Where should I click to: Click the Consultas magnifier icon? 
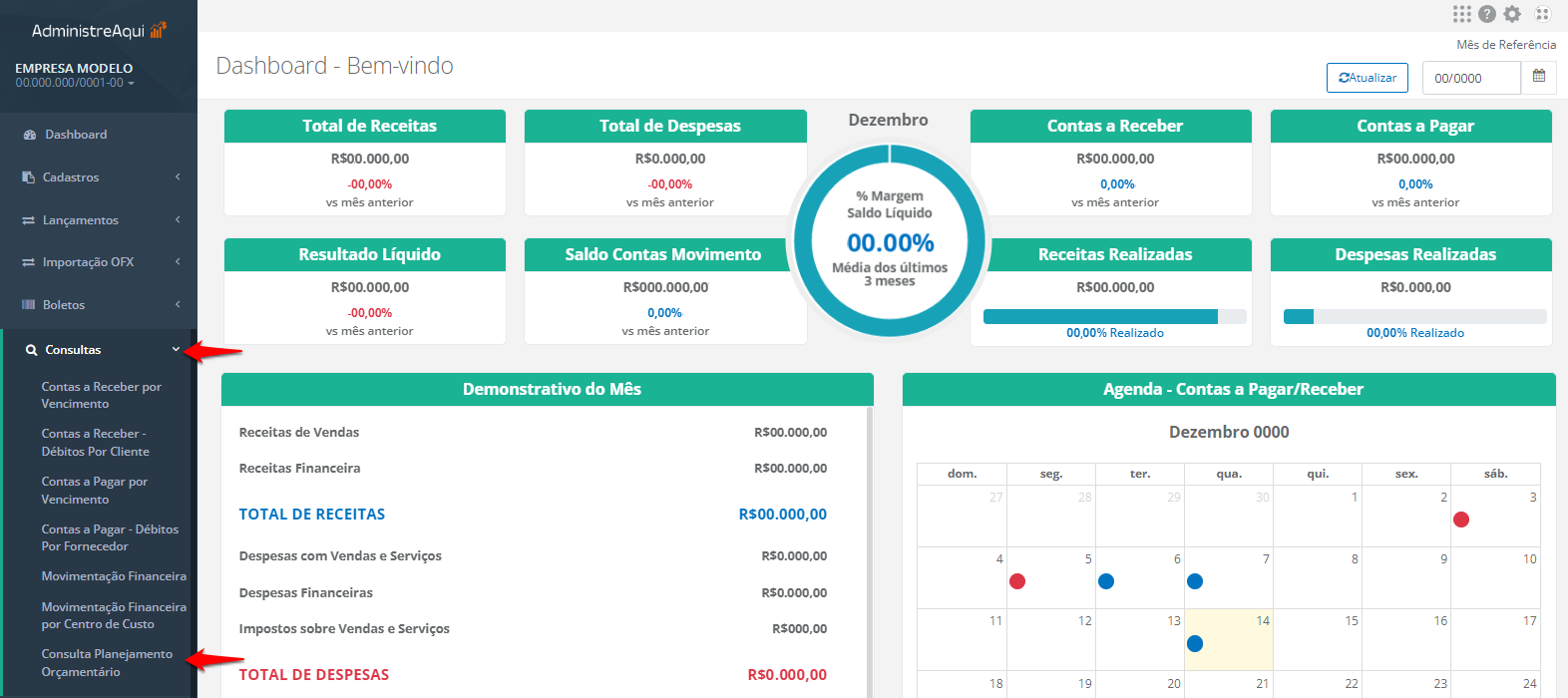coord(32,350)
